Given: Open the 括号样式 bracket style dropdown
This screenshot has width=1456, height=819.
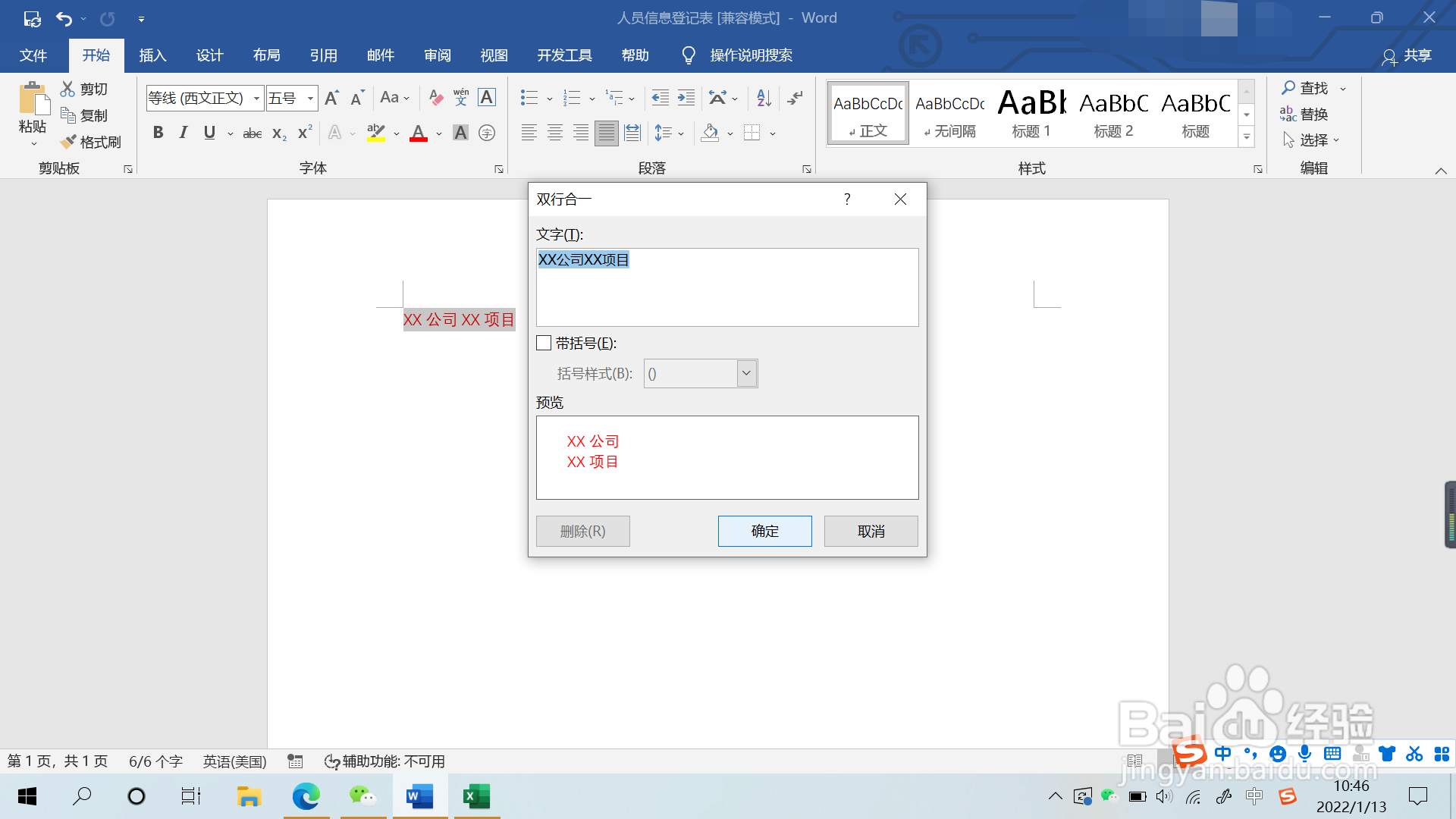Looking at the screenshot, I should click(746, 373).
